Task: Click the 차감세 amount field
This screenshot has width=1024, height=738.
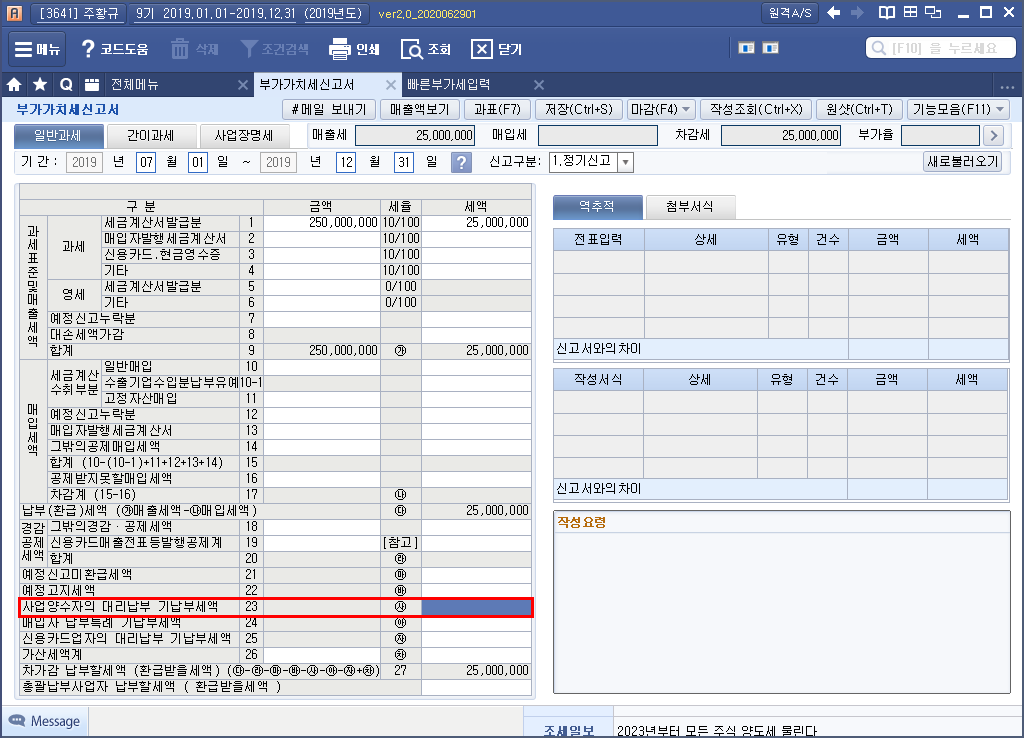Action: [x=780, y=135]
